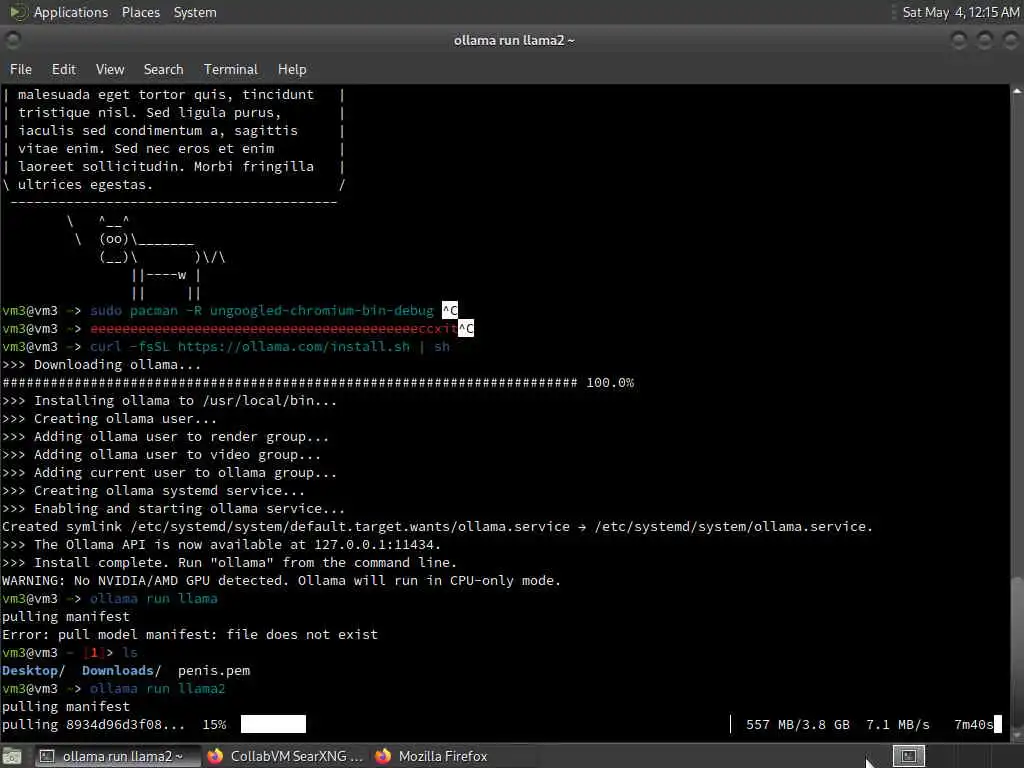Viewport: 1024px width, 768px height.
Task: Click the workspace switcher in bottom panel
Action: [908, 756]
